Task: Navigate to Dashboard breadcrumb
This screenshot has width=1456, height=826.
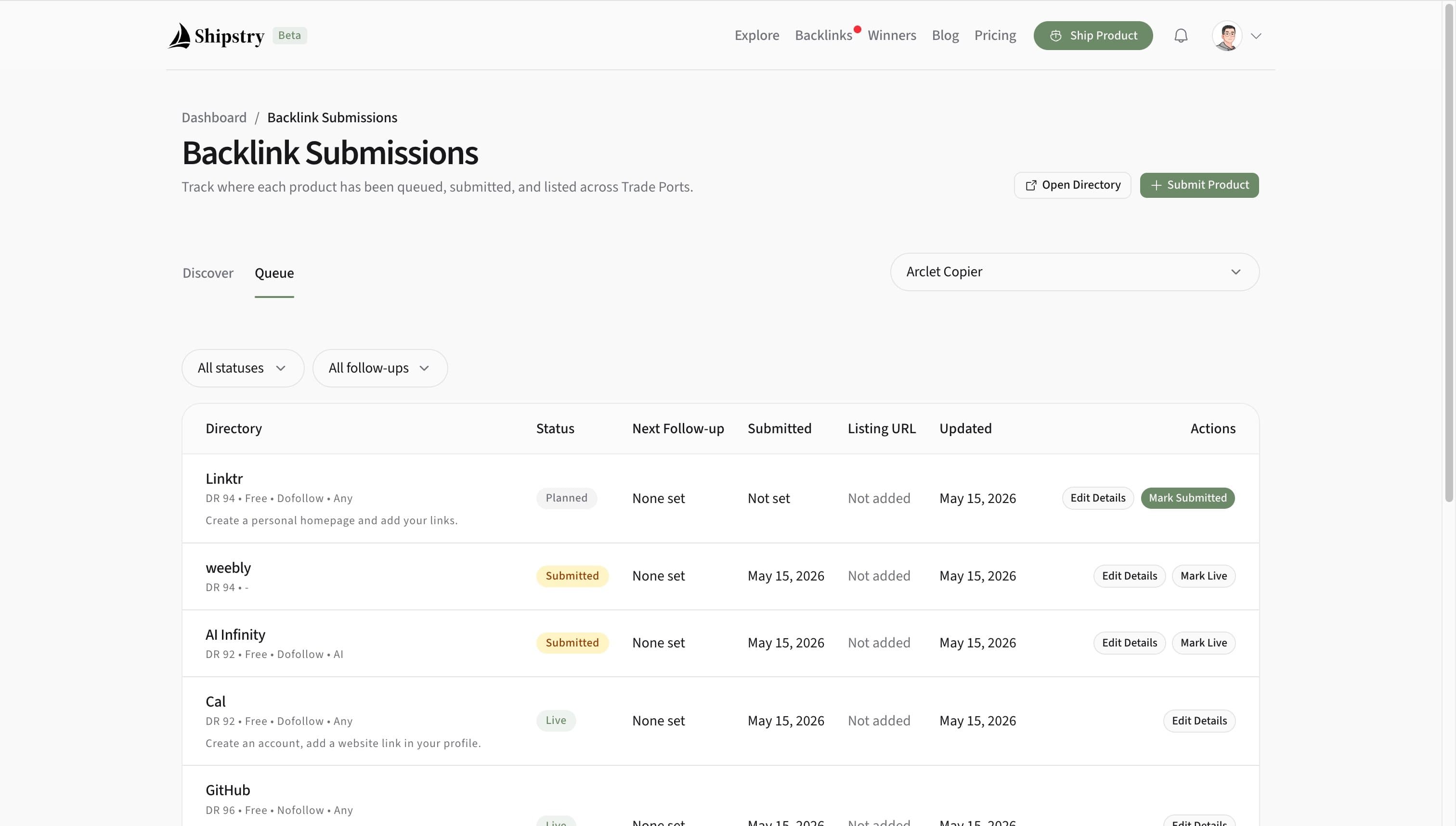Action: point(214,117)
